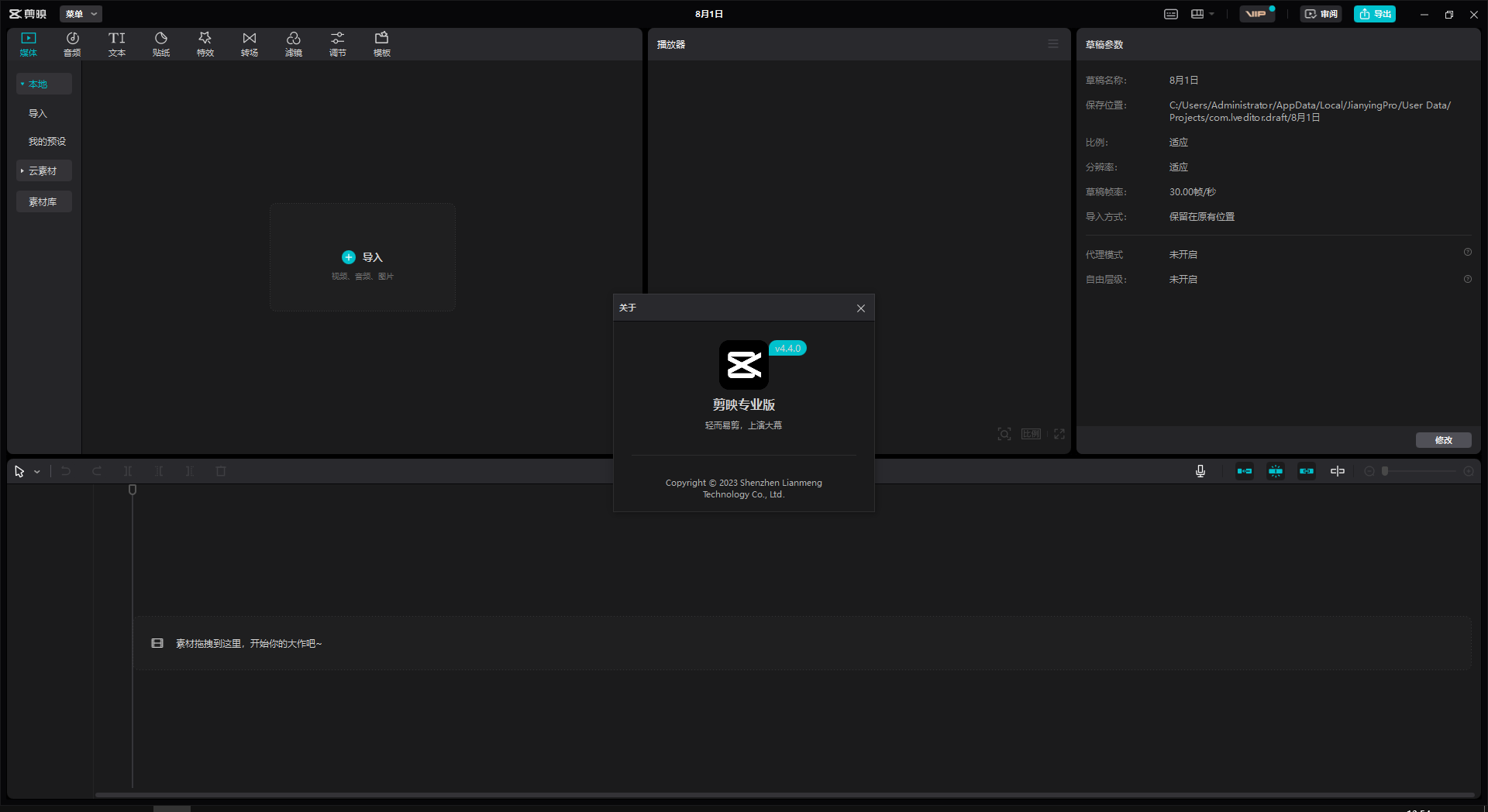
Task: Open the 模板 (Templates) tab
Action: pos(382,44)
